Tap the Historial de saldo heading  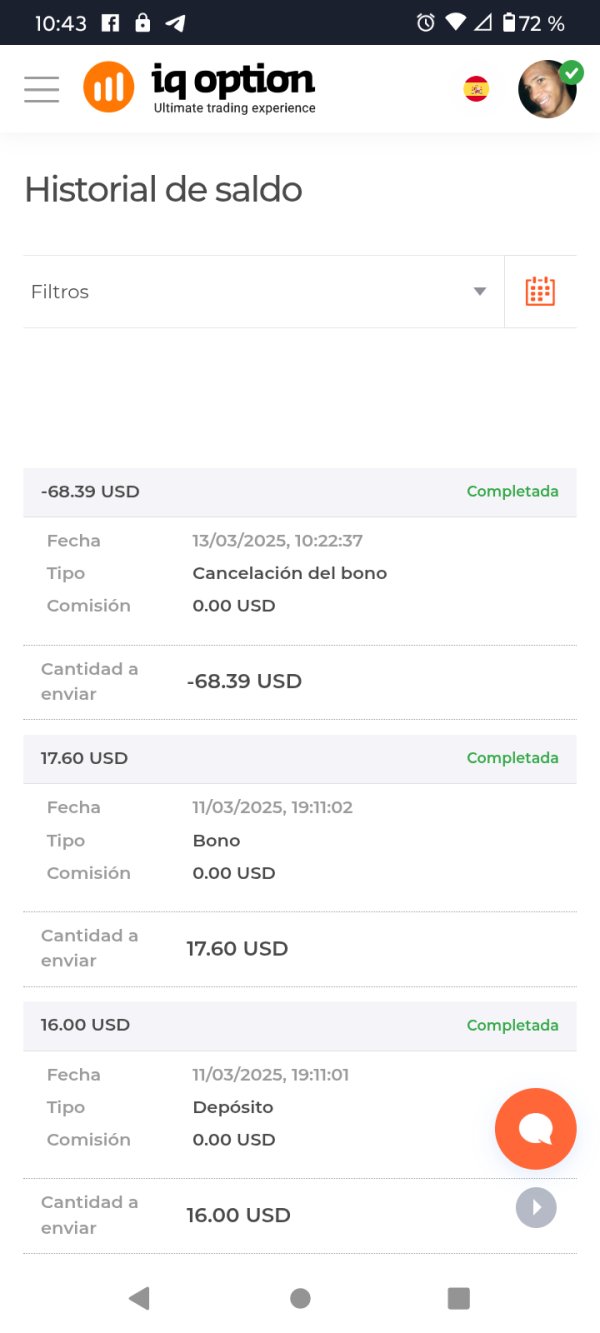pyautogui.click(x=163, y=190)
